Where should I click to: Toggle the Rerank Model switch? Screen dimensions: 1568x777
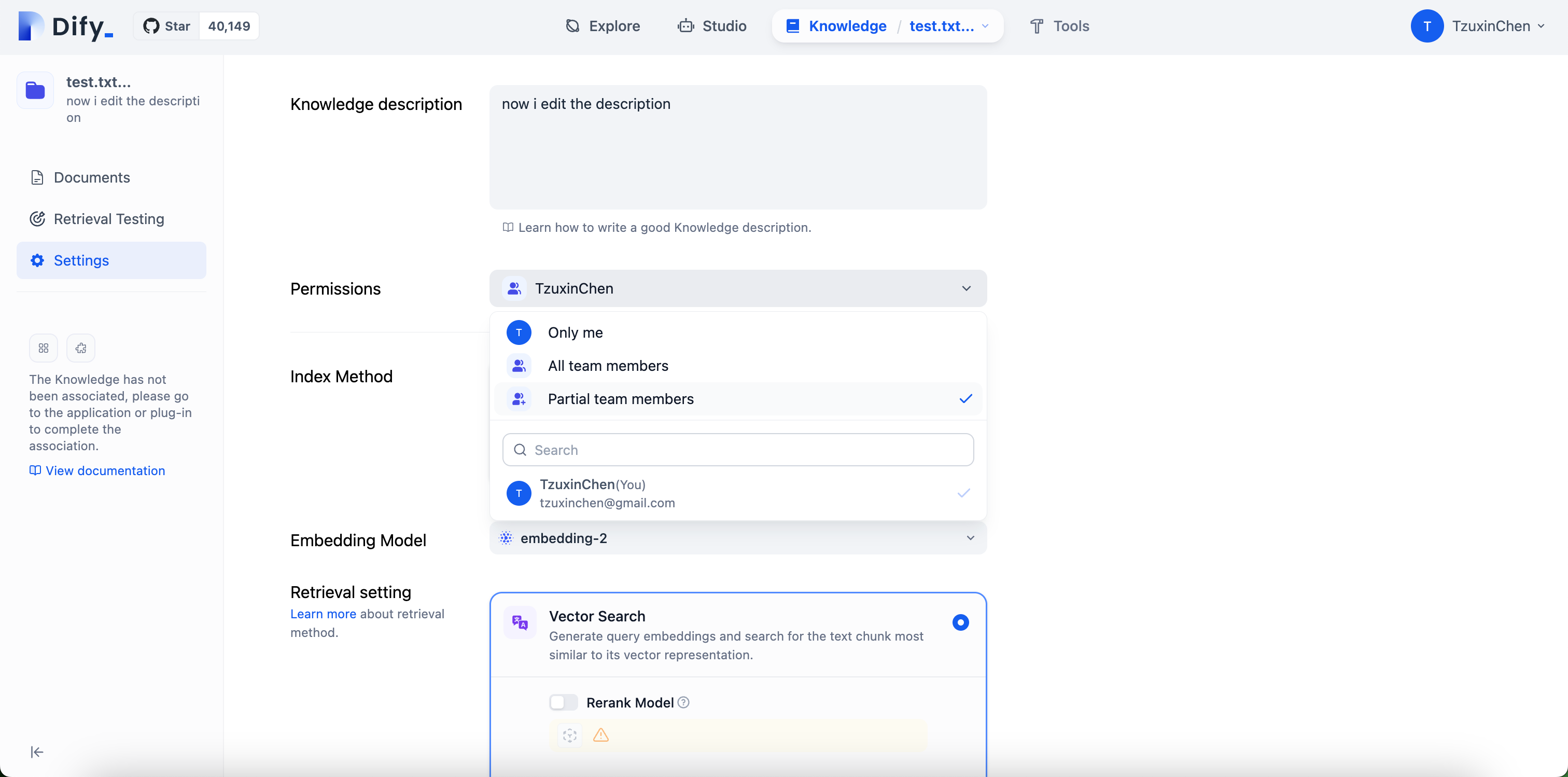tap(563, 703)
